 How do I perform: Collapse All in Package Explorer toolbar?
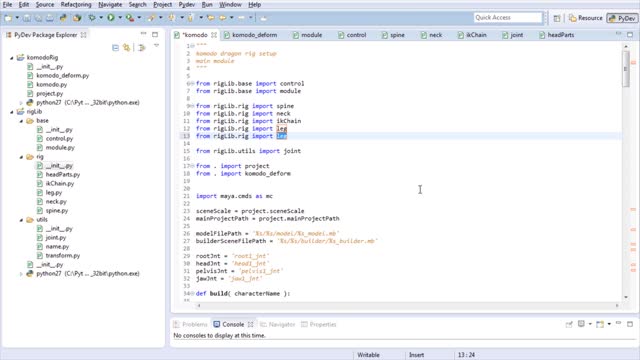(x=116, y=48)
